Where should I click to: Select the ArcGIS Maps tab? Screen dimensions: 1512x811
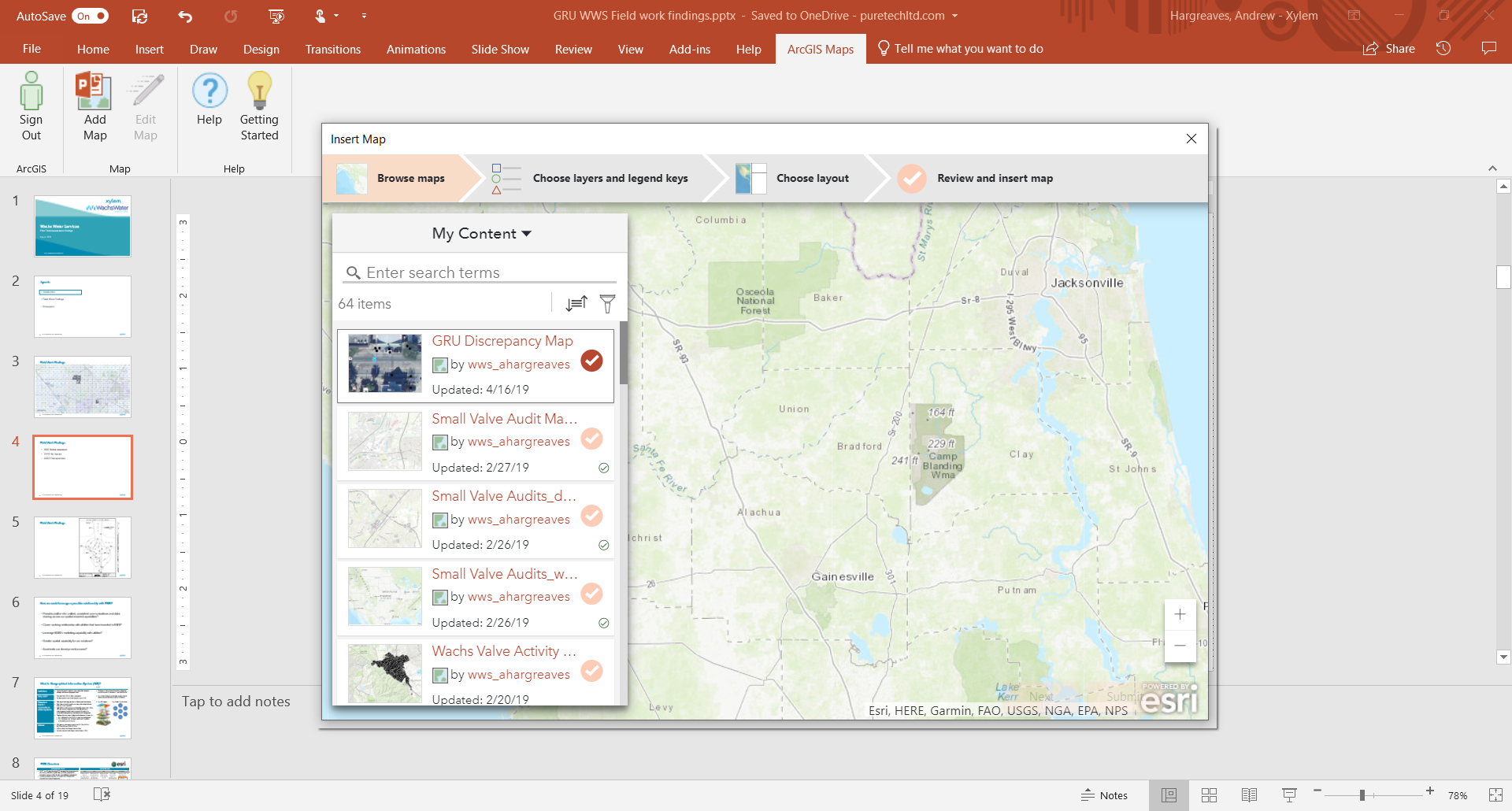tap(821, 49)
